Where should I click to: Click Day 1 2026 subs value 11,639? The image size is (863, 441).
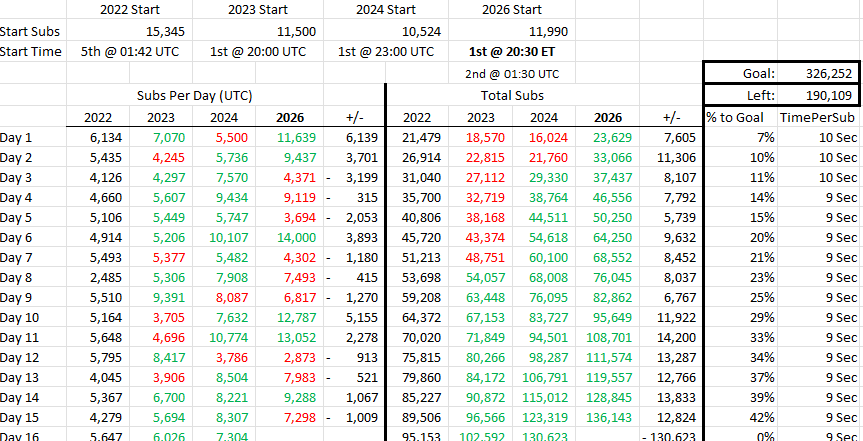[x=290, y=138]
